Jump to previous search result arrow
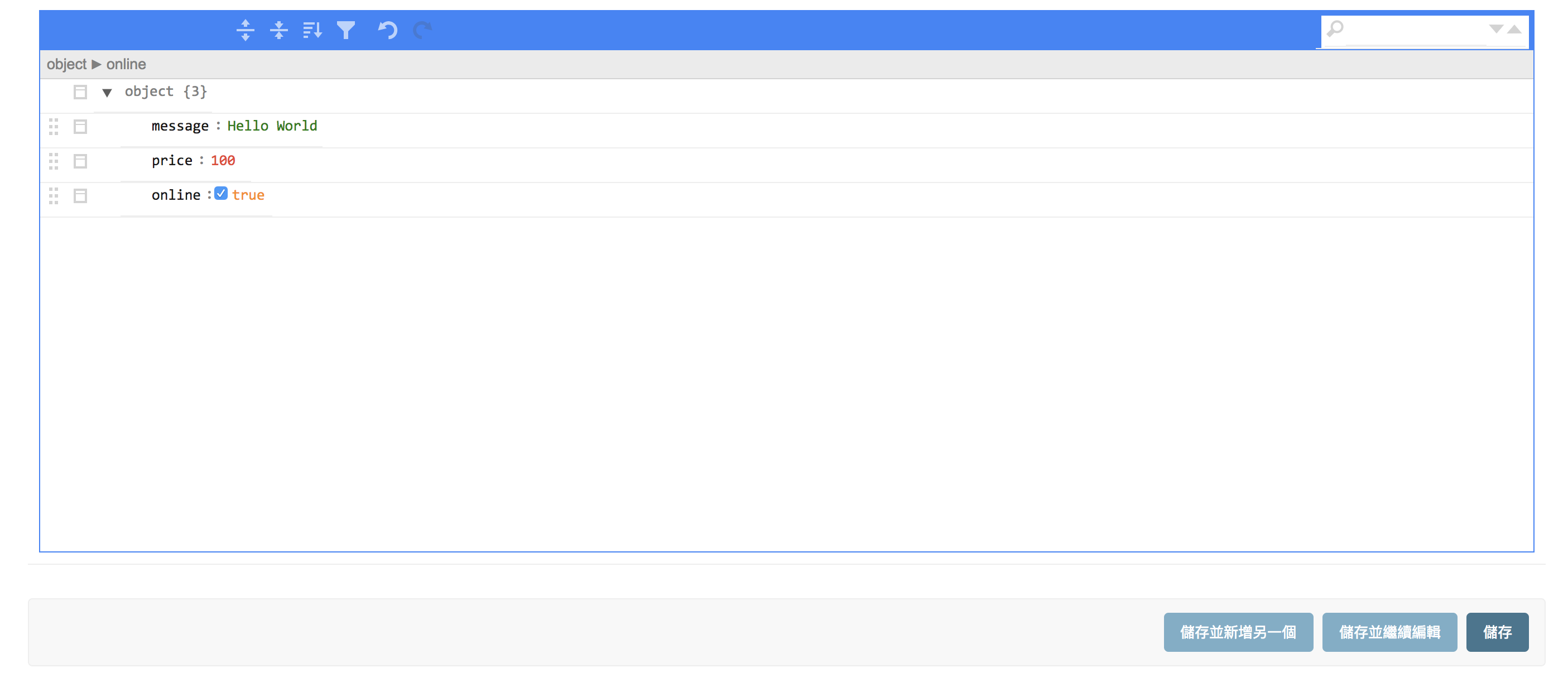 (1514, 28)
